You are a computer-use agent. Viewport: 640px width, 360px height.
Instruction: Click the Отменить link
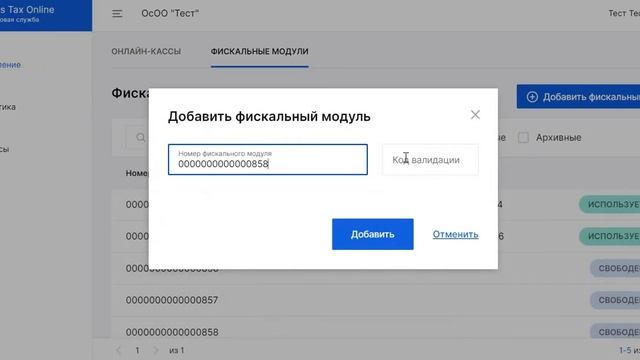456,234
